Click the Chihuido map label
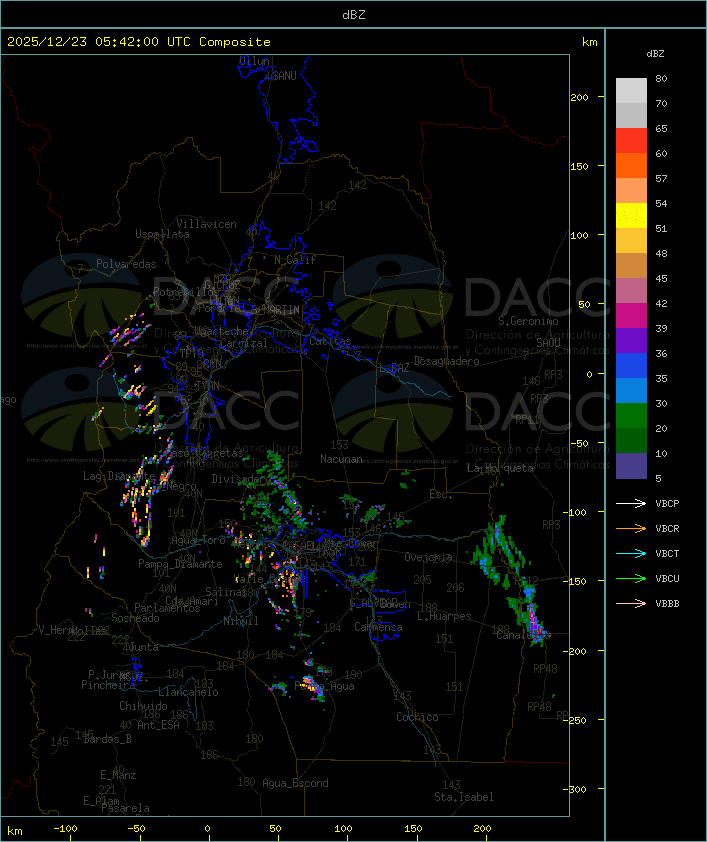707x842 pixels. (143, 706)
